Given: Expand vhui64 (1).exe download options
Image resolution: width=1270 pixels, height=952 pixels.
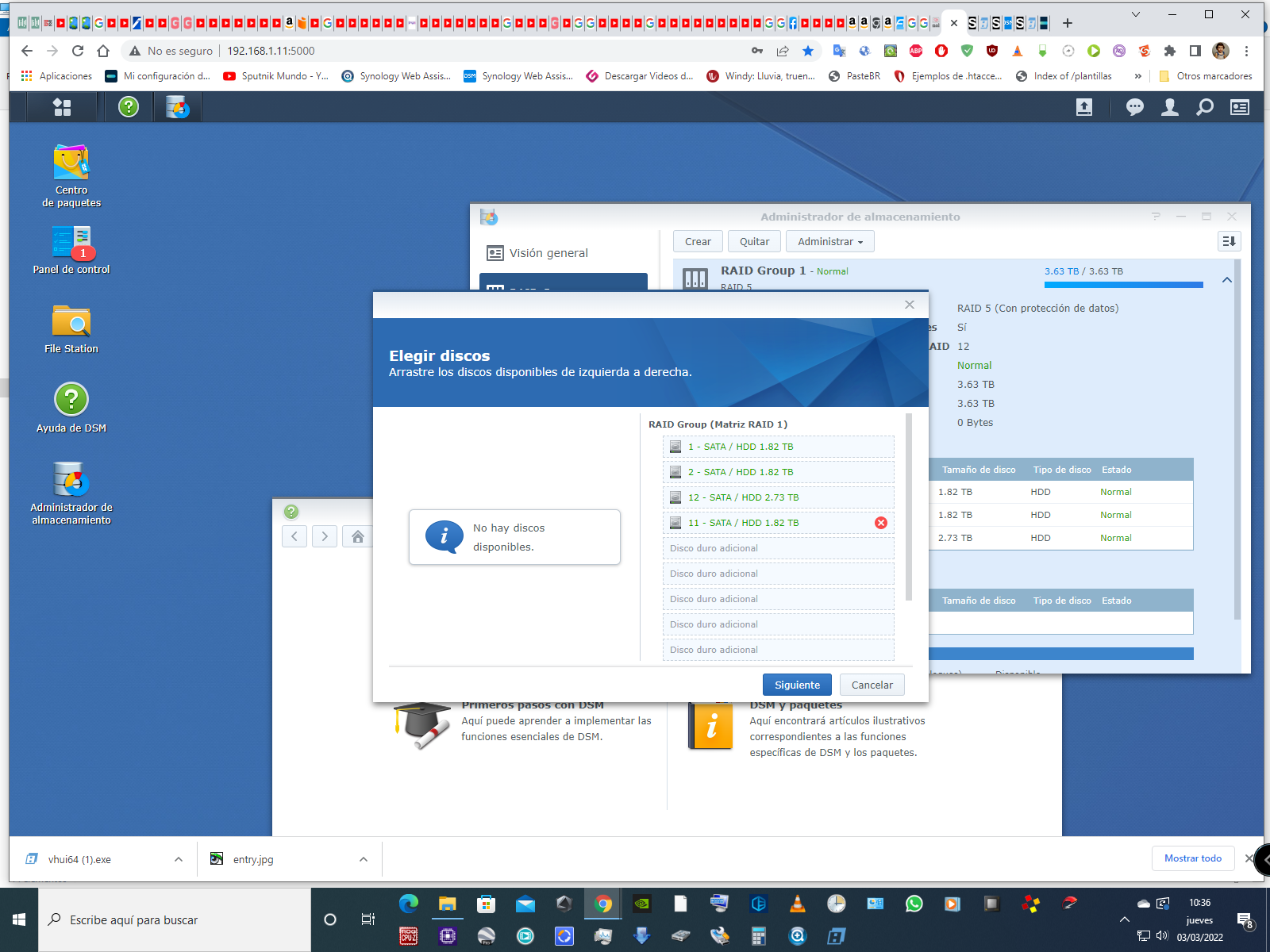Looking at the screenshot, I should [x=179, y=859].
